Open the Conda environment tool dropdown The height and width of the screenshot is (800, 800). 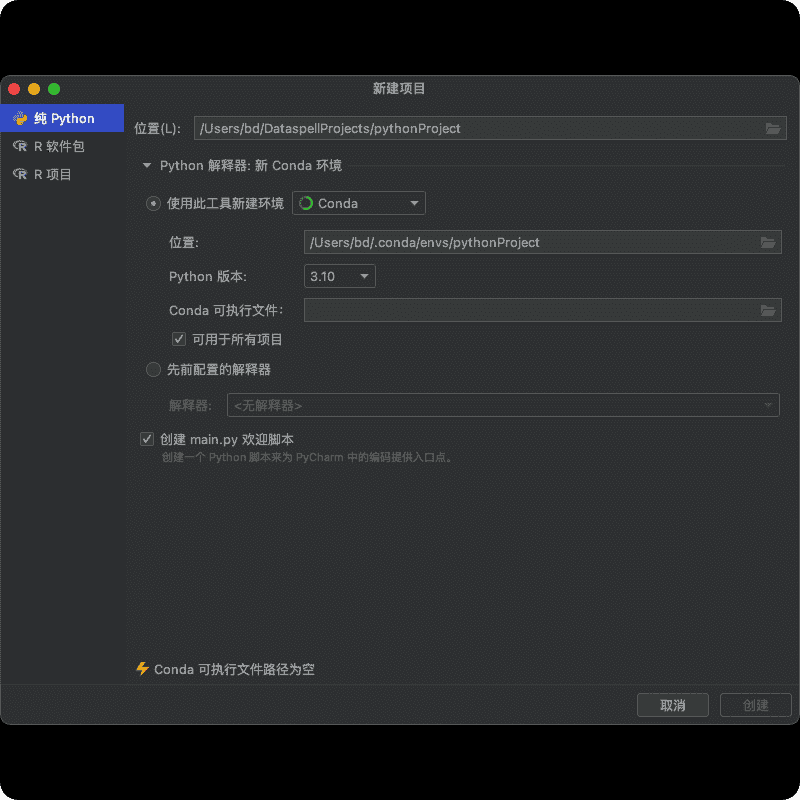[x=358, y=203]
